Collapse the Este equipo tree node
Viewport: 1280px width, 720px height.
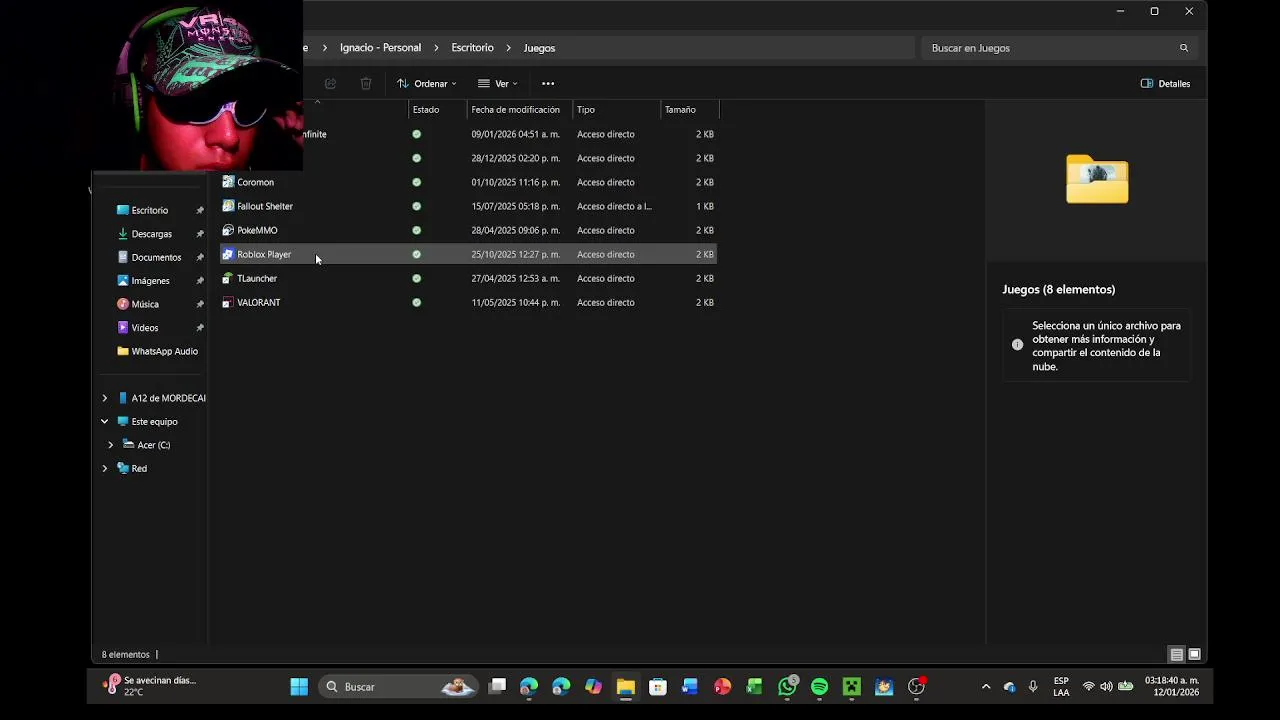coord(104,422)
